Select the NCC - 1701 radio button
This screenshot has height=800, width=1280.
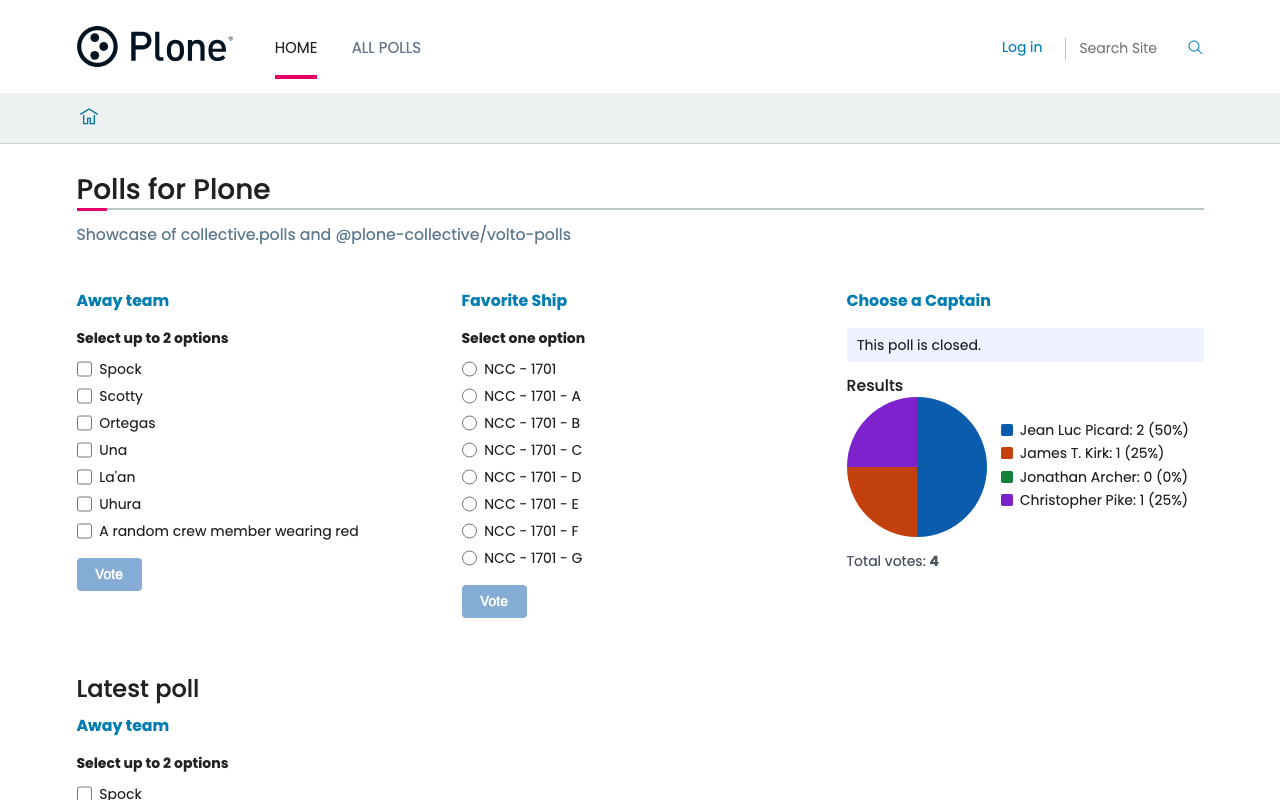pyautogui.click(x=470, y=369)
